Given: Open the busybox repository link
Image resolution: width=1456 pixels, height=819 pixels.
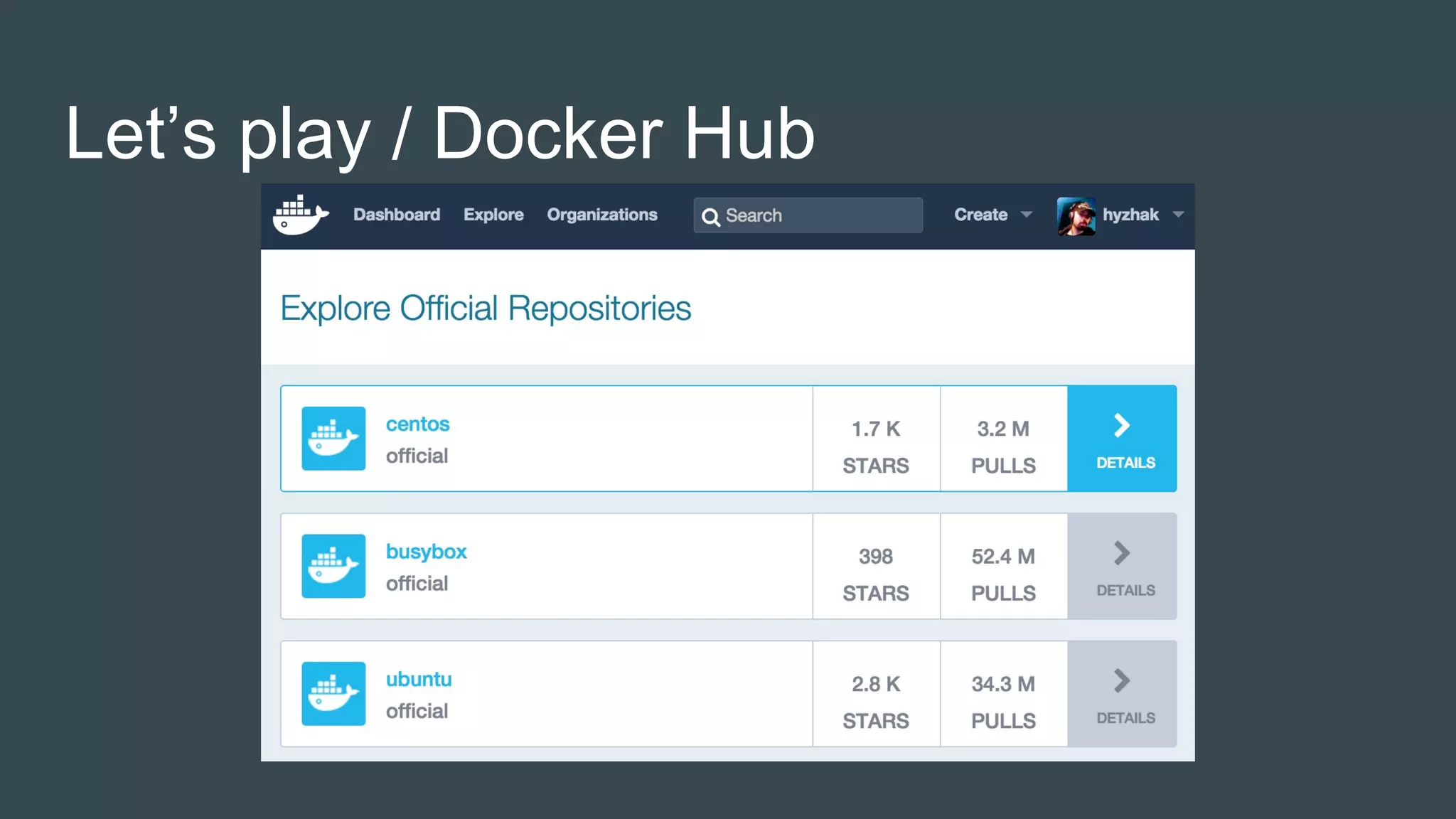Looking at the screenshot, I should [427, 552].
